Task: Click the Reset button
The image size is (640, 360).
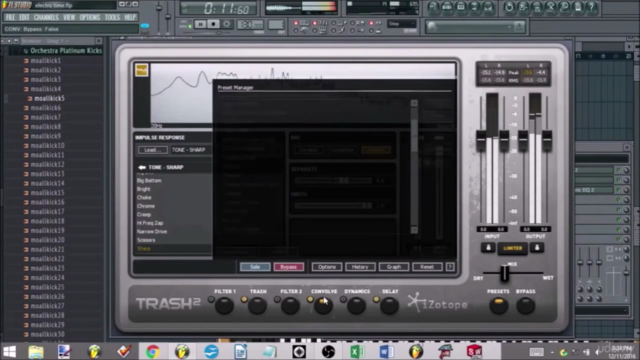Action: pyautogui.click(x=427, y=267)
